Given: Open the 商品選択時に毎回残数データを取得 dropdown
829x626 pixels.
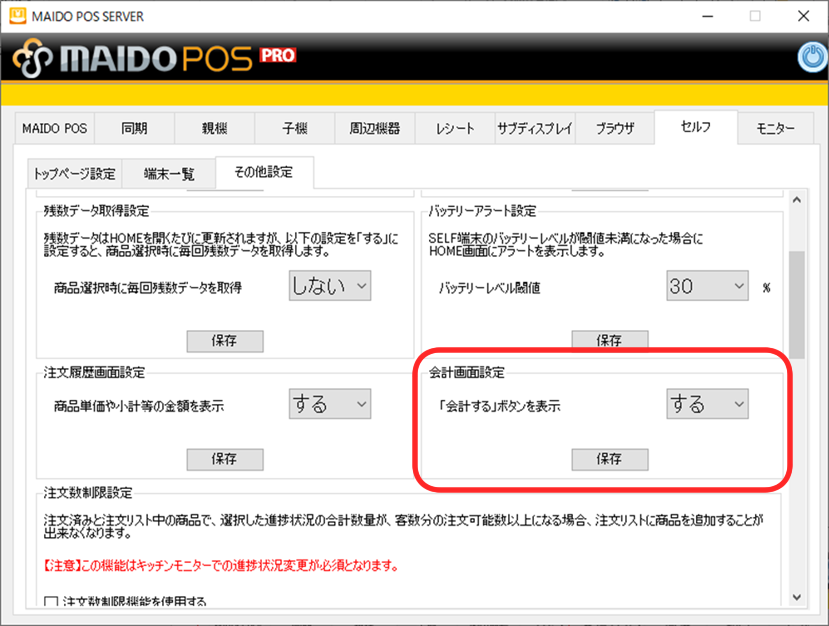Looking at the screenshot, I should (330, 286).
